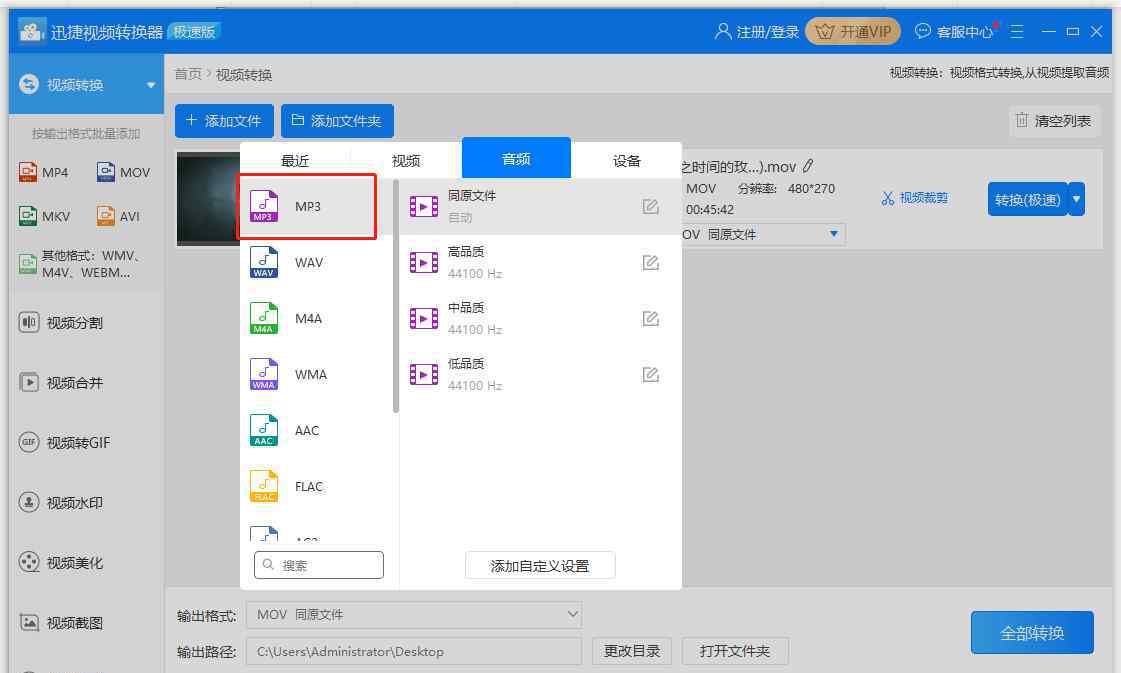This screenshot has width=1121, height=673.
Task: Open 视频美化 beautify tool
Action: pyautogui.click(x=61, y=563)
